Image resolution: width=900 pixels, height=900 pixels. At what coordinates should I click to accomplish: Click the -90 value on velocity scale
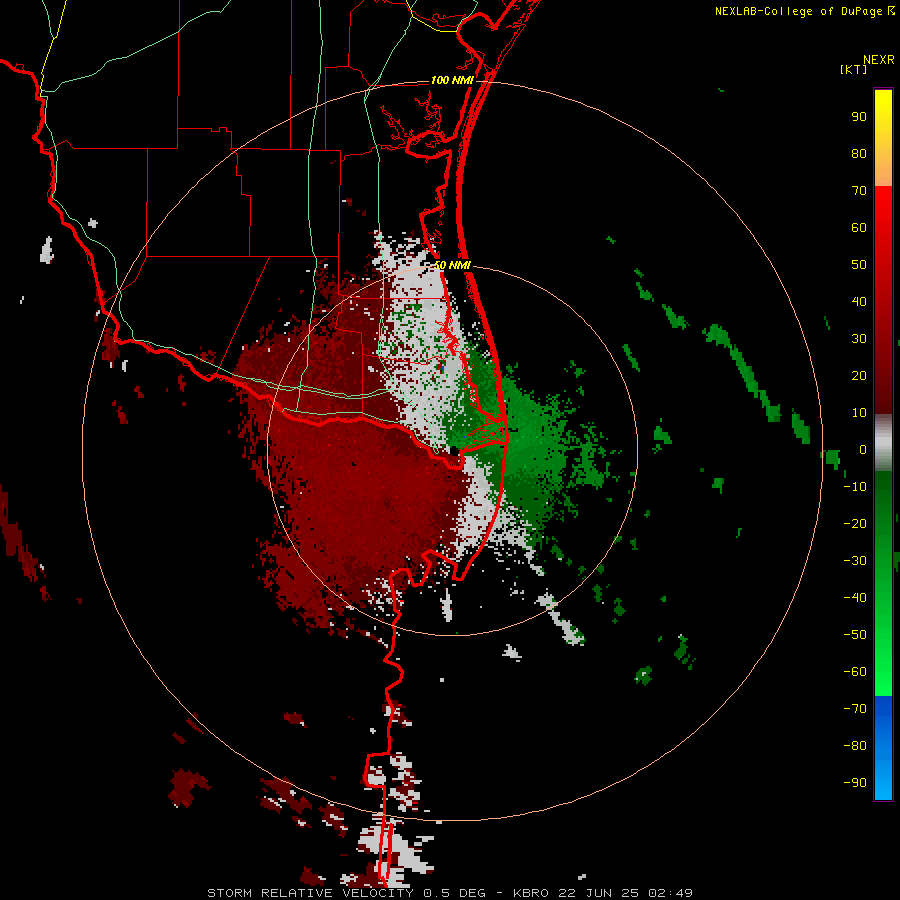tap(855, 783)
